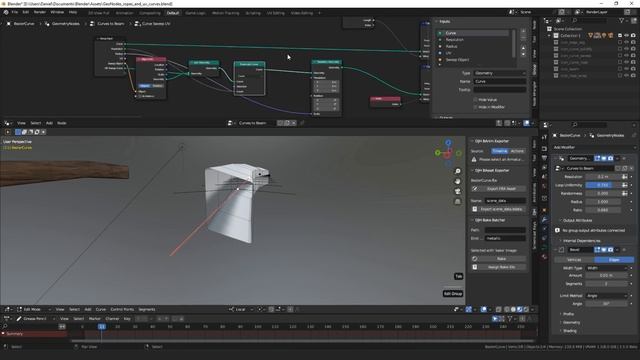Click the move input up arrow in Inputs panel
640x360 pixels.
[523, 48]
